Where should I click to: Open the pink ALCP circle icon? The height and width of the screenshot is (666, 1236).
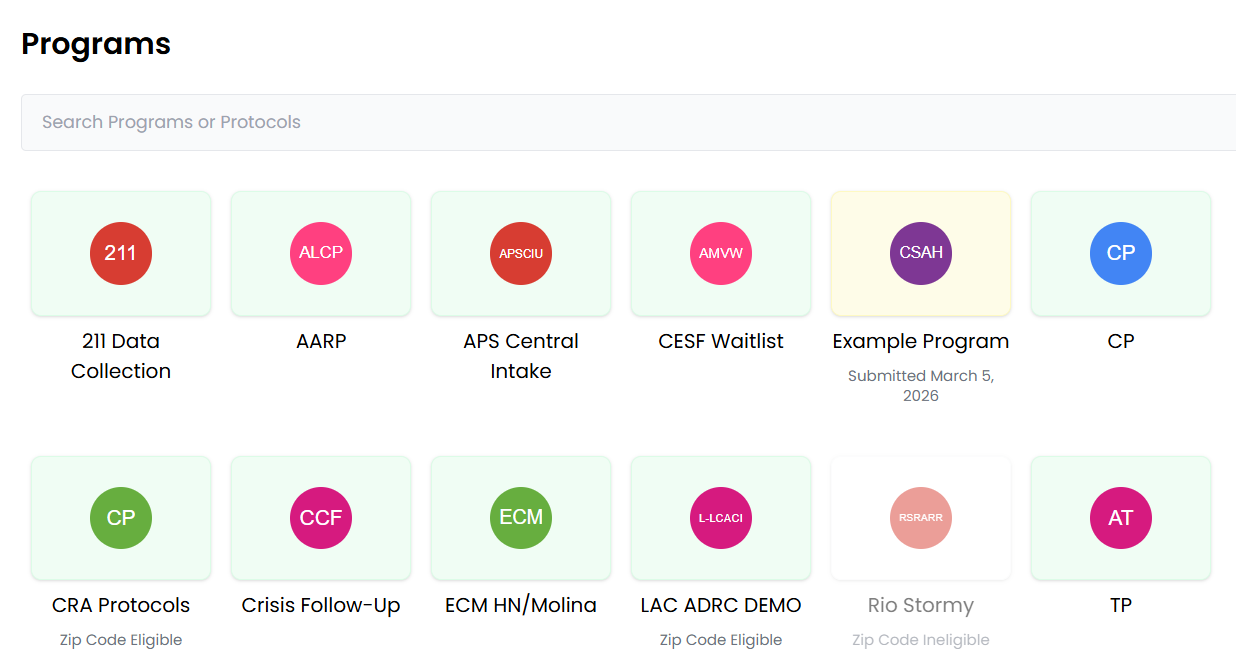(x=321, y=253)
